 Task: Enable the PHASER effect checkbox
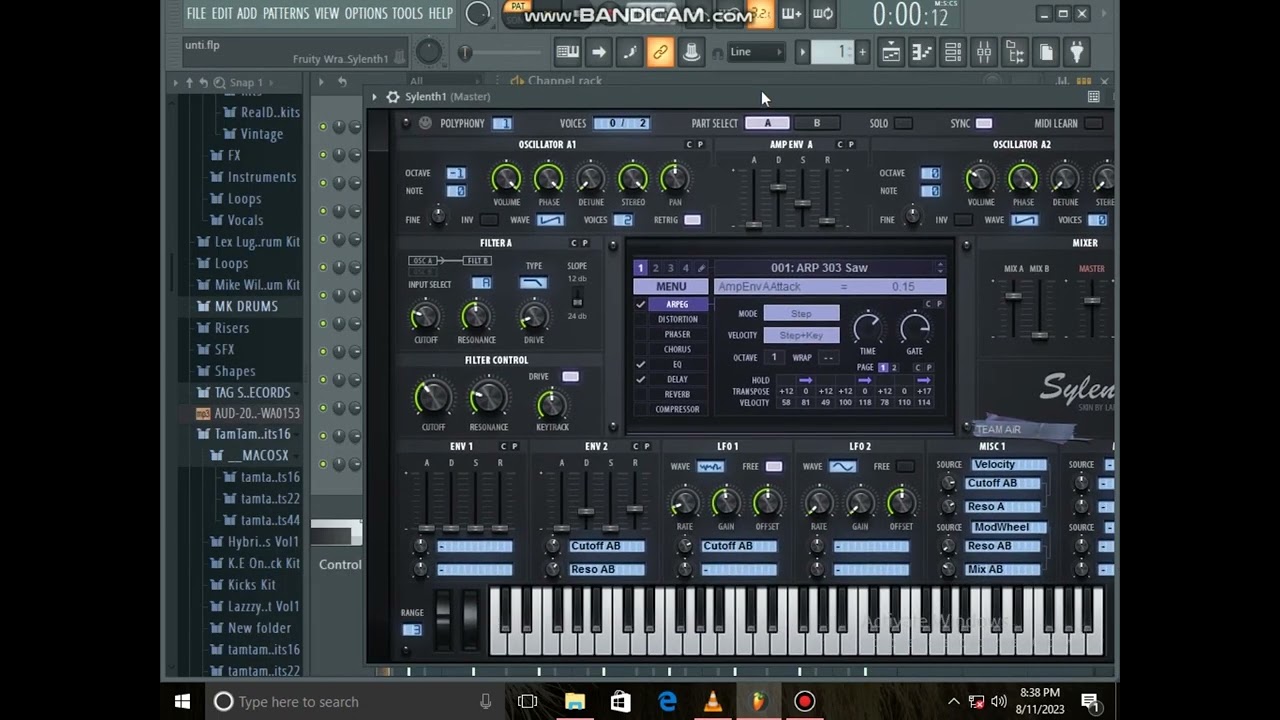click(x=640, y=334)
